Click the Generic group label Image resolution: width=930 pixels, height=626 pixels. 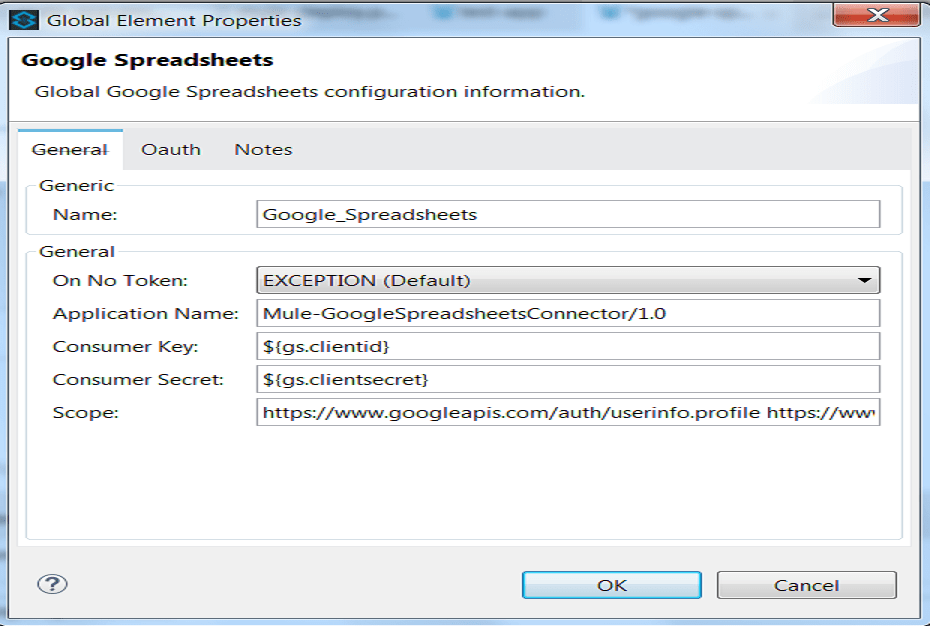pos(65,183)
